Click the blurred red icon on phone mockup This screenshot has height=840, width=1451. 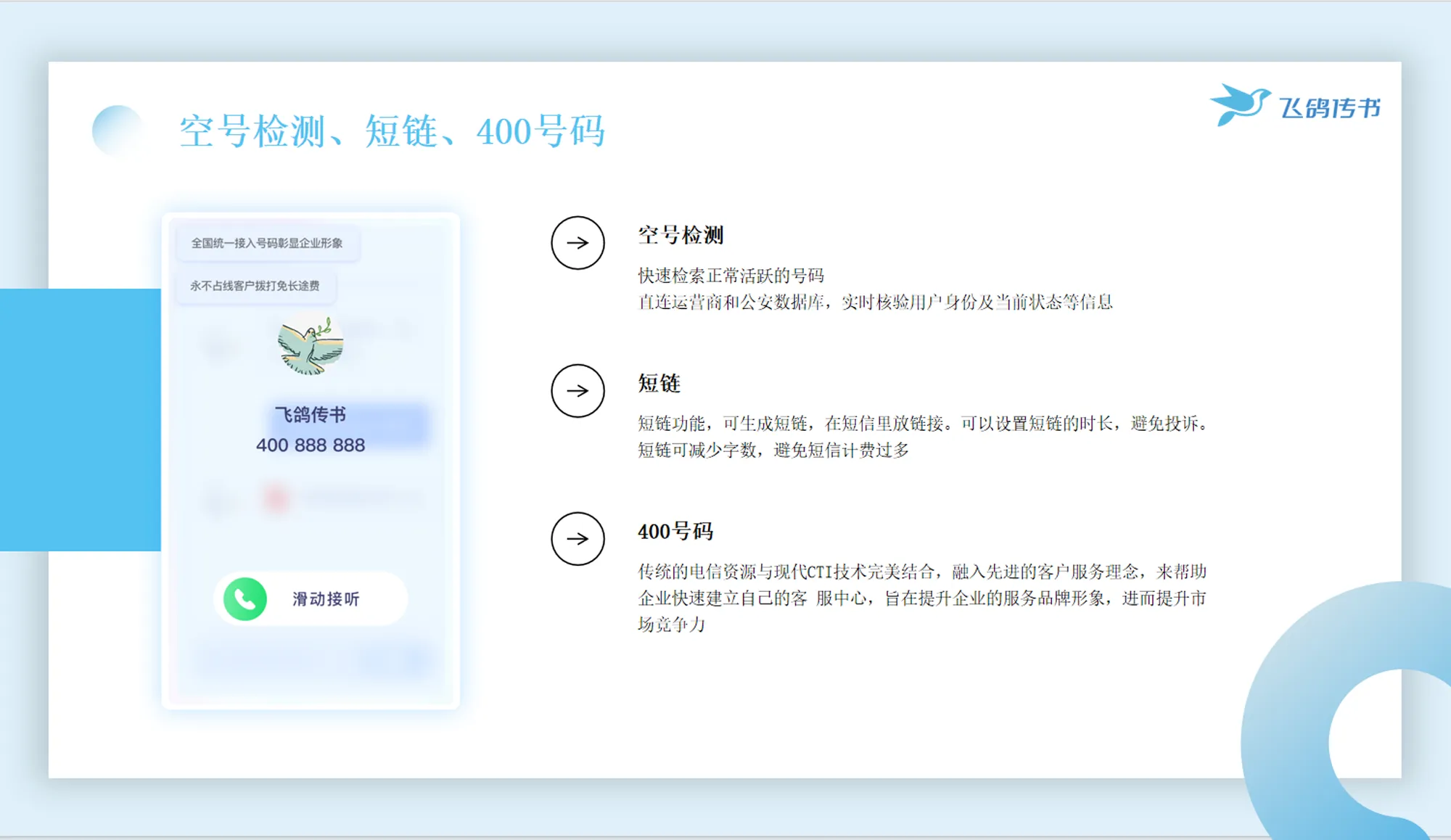pos(276,499)
